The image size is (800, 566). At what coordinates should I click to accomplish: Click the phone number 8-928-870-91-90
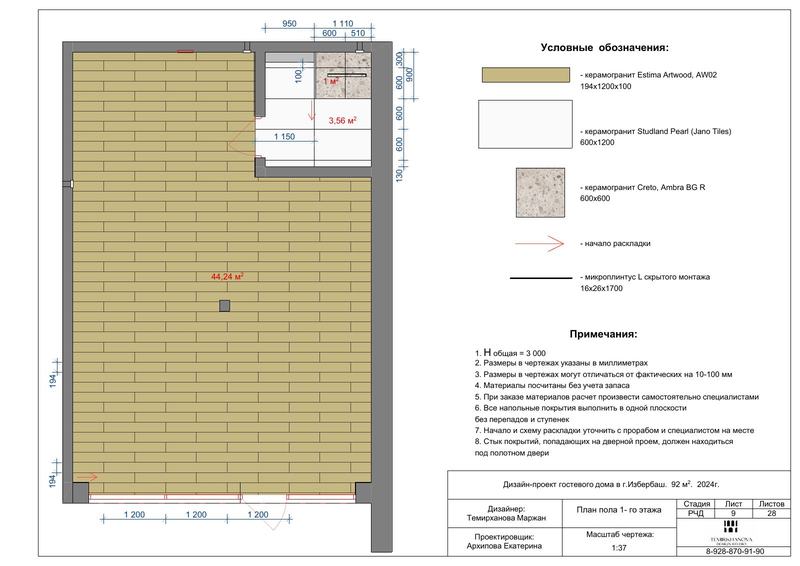point(735,552)
